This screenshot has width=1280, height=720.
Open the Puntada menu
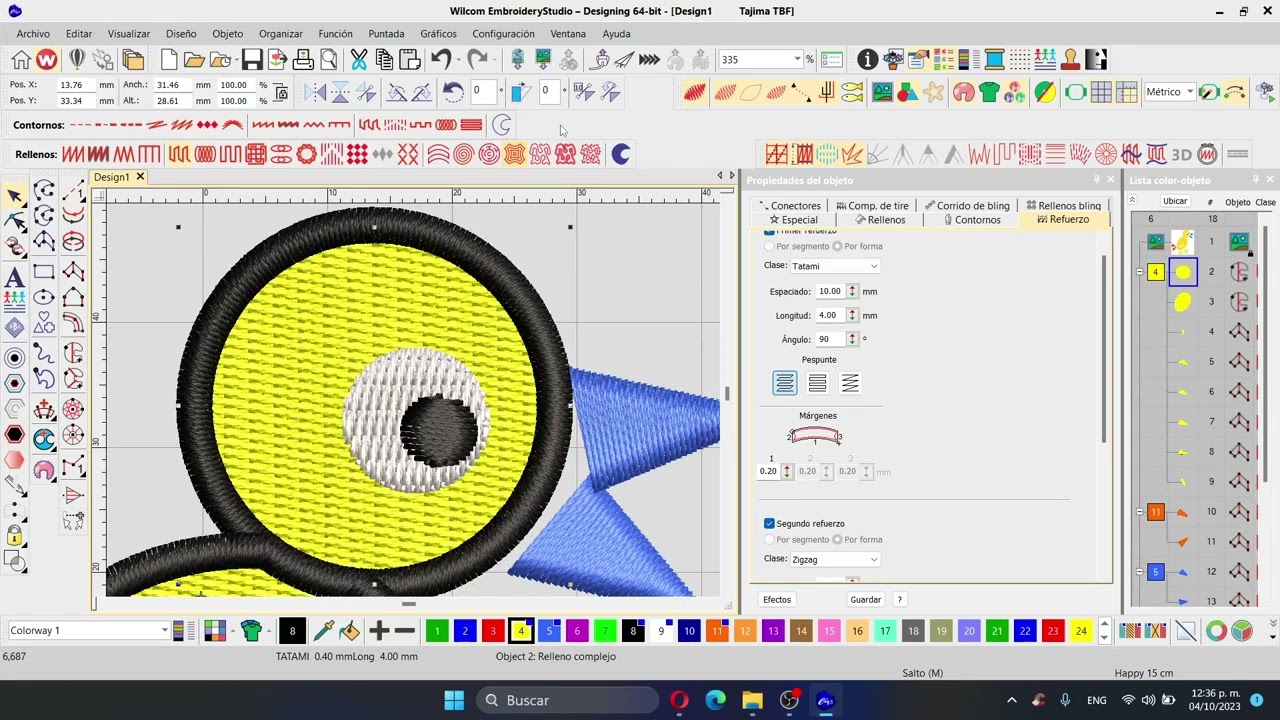coord(386,34)
